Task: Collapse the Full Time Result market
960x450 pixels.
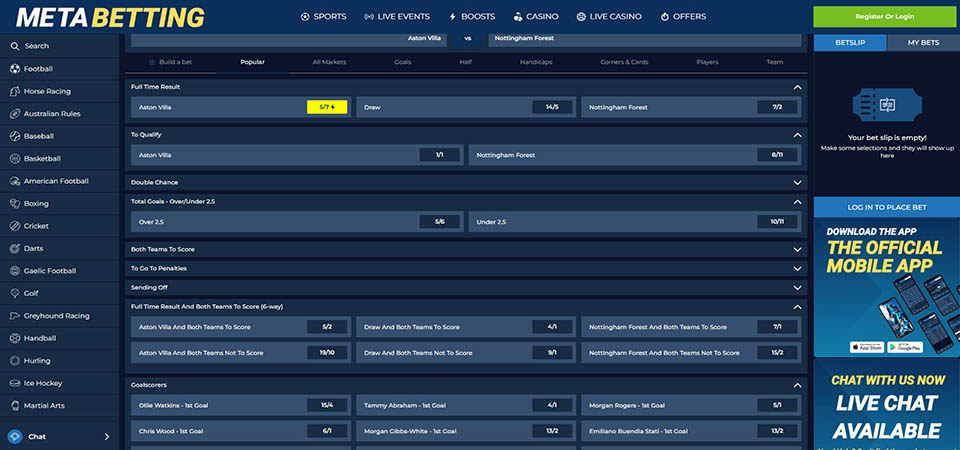Action: pyautogui.click(x=797, y=88)
